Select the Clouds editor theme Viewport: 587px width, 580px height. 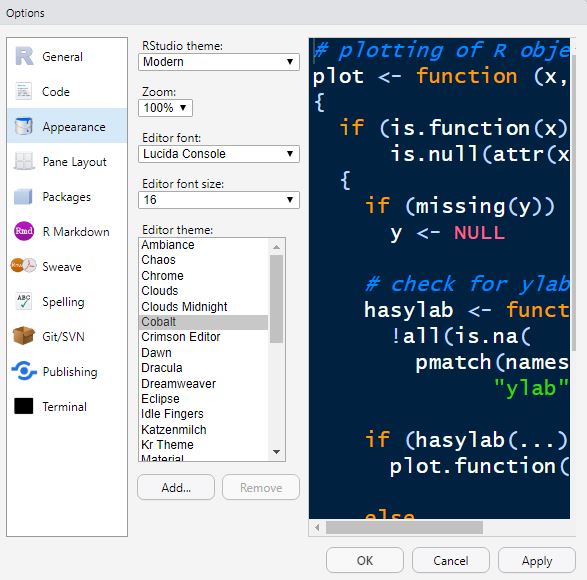click(203, 291)
